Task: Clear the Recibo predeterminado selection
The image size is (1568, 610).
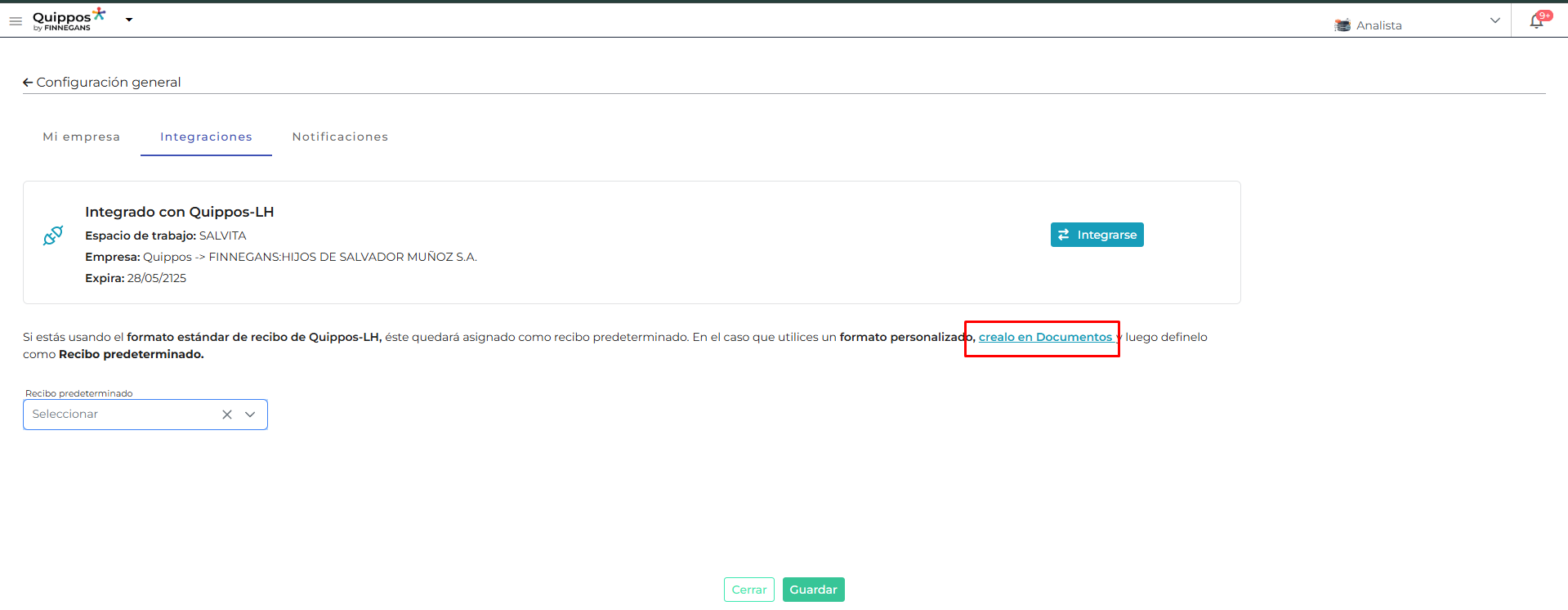Action: pos(227,415)
